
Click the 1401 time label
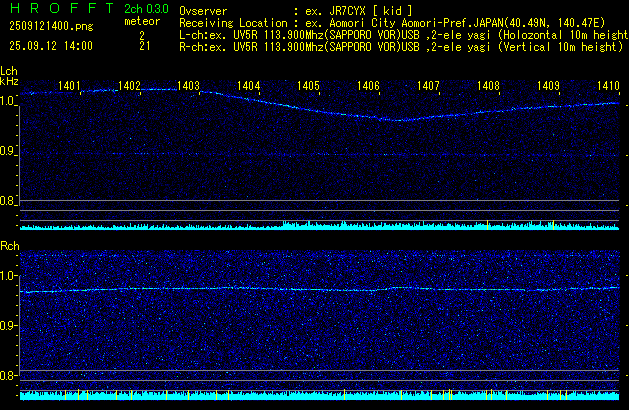69,86
